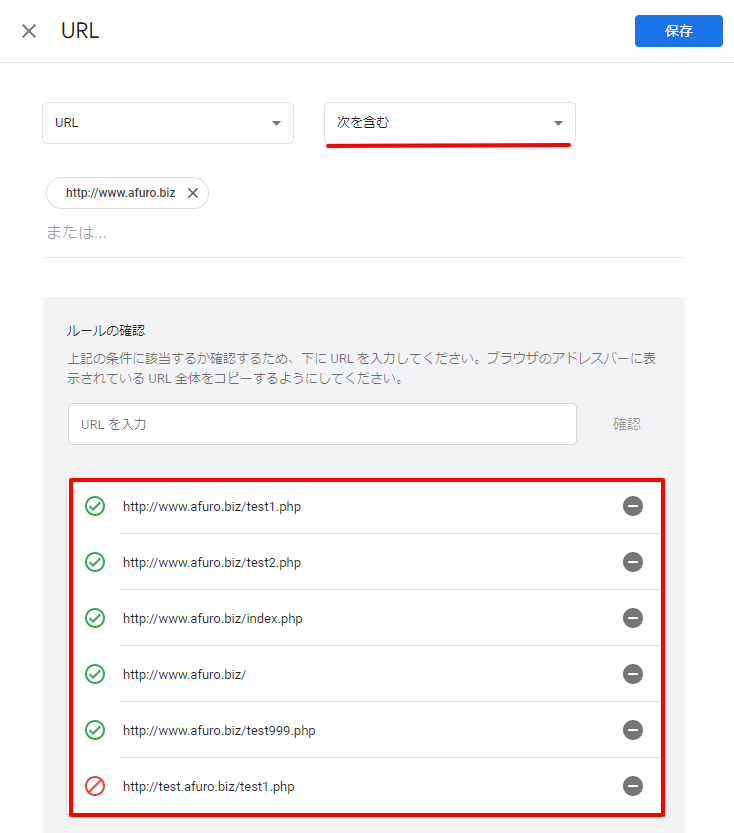Remove the test2.php URL entry
The height and width of the screenshot is (833, 734).
(x=633, y=562)
